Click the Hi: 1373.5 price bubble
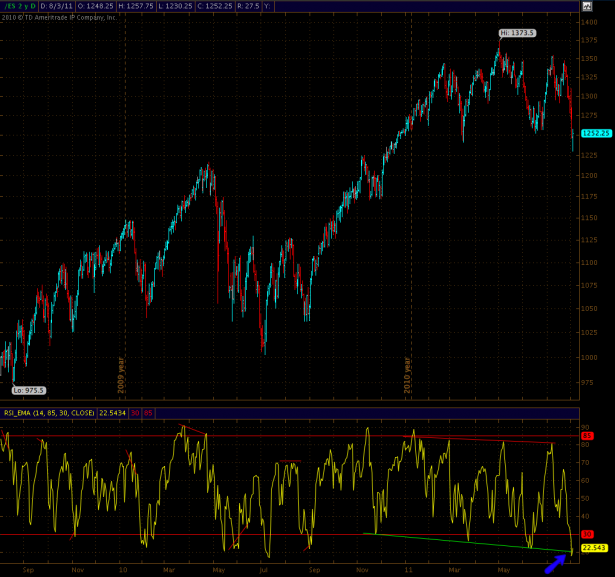Screen dimensions: 615x577 517,33
